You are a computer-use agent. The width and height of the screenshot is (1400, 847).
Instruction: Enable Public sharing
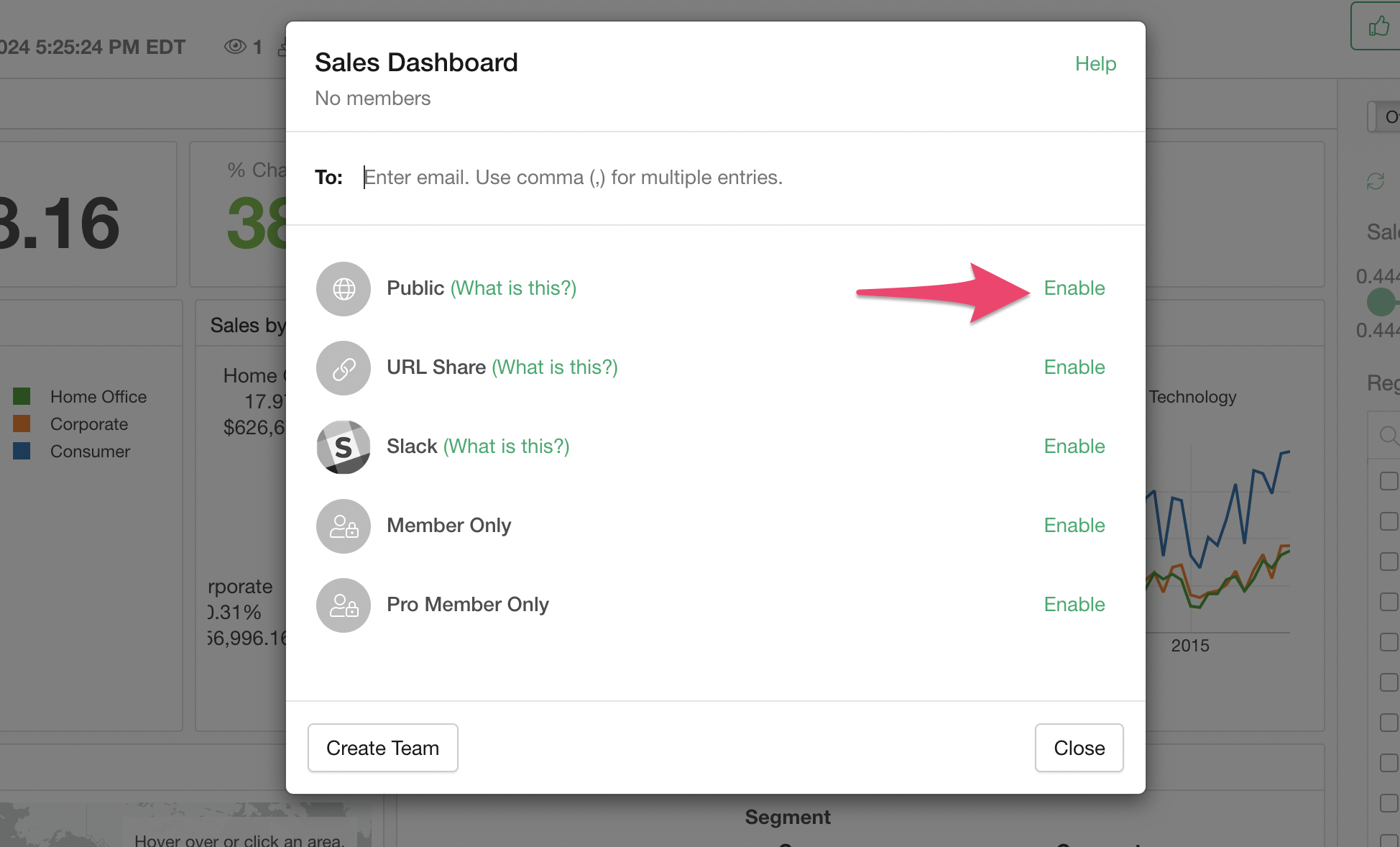(1074, 288)
